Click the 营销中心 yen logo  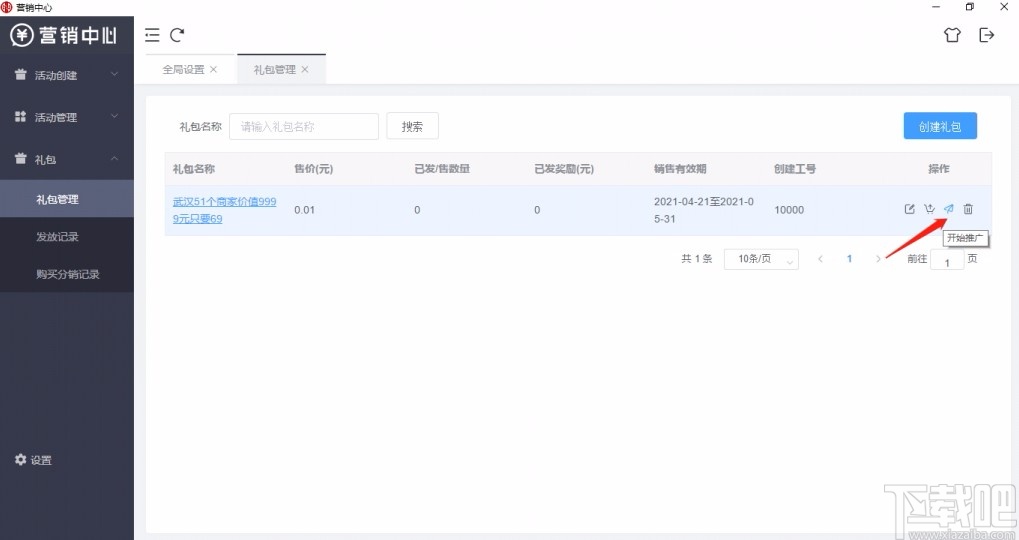click(21, 35)
